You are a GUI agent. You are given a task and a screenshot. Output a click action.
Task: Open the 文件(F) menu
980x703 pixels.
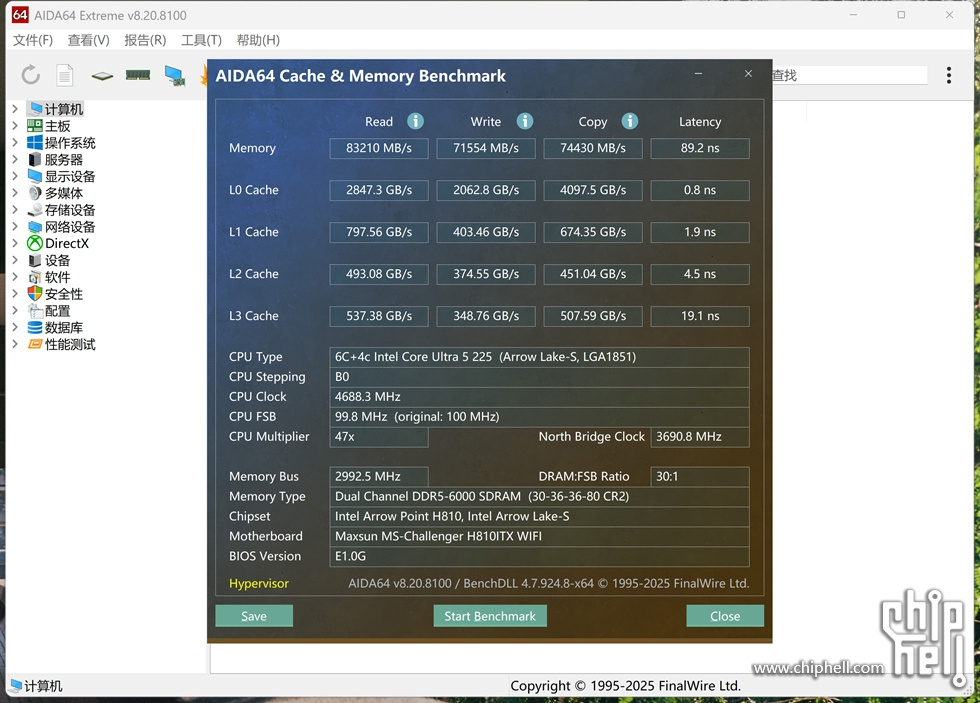(33, 40)
